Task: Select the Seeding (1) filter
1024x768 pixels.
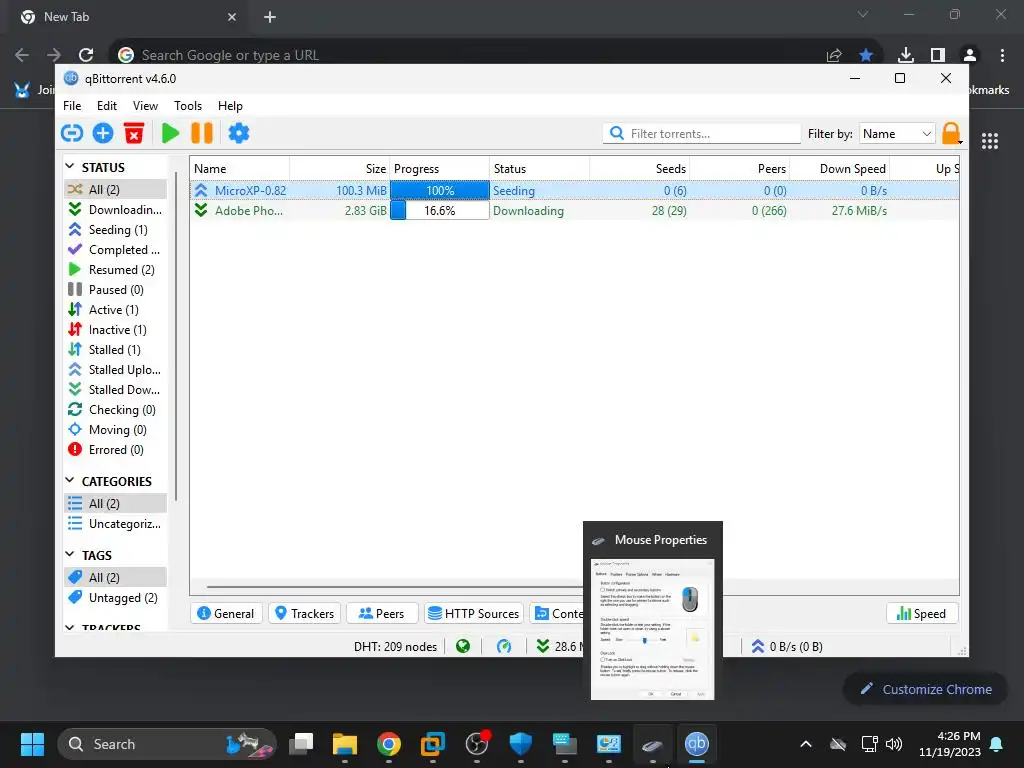Action: 116,230
